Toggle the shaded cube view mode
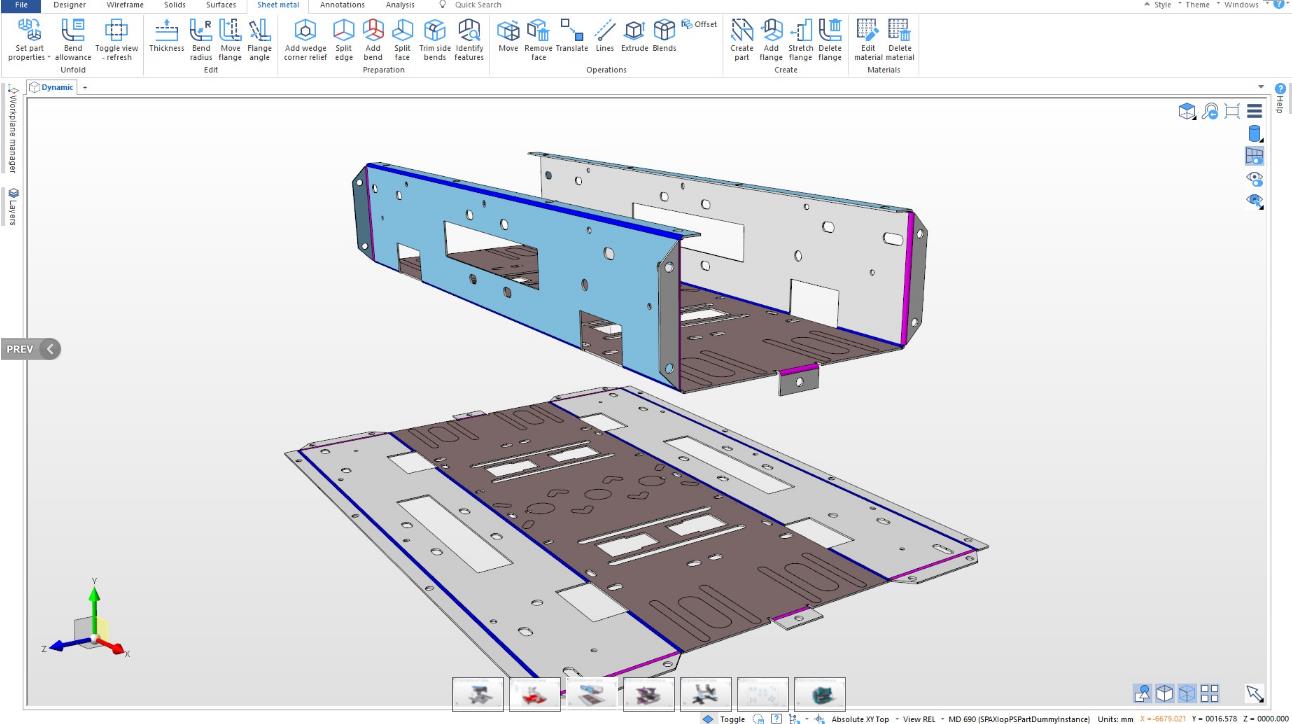 pos(1186,693)
